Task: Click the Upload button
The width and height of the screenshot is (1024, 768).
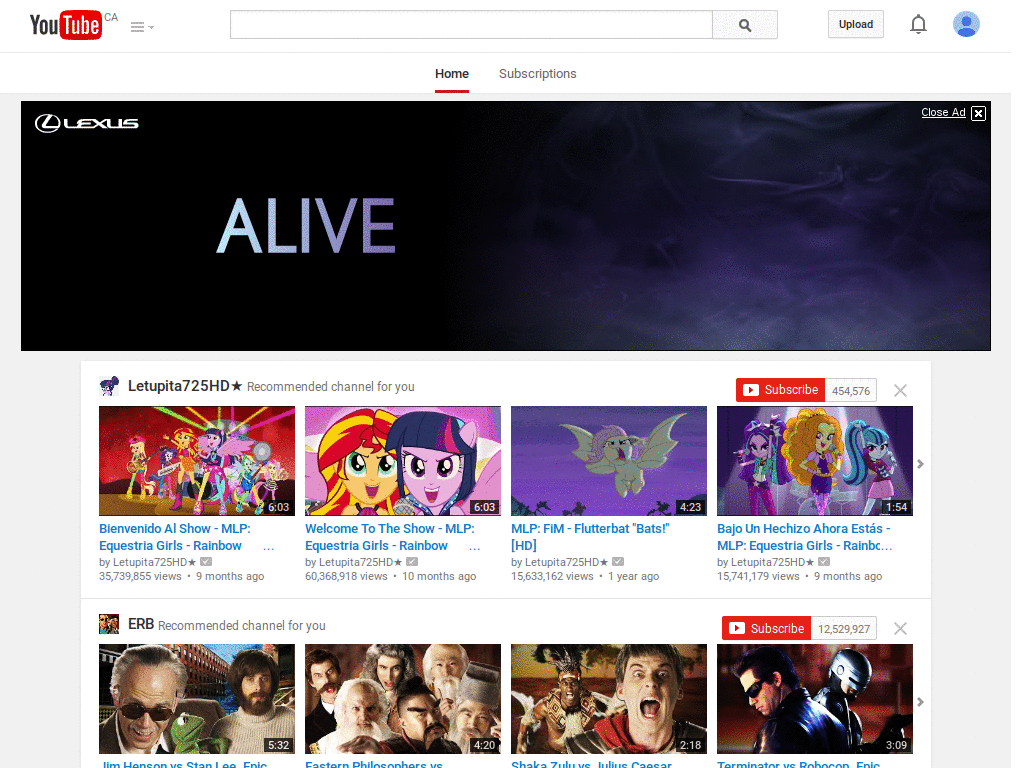Action: [856, 24]
